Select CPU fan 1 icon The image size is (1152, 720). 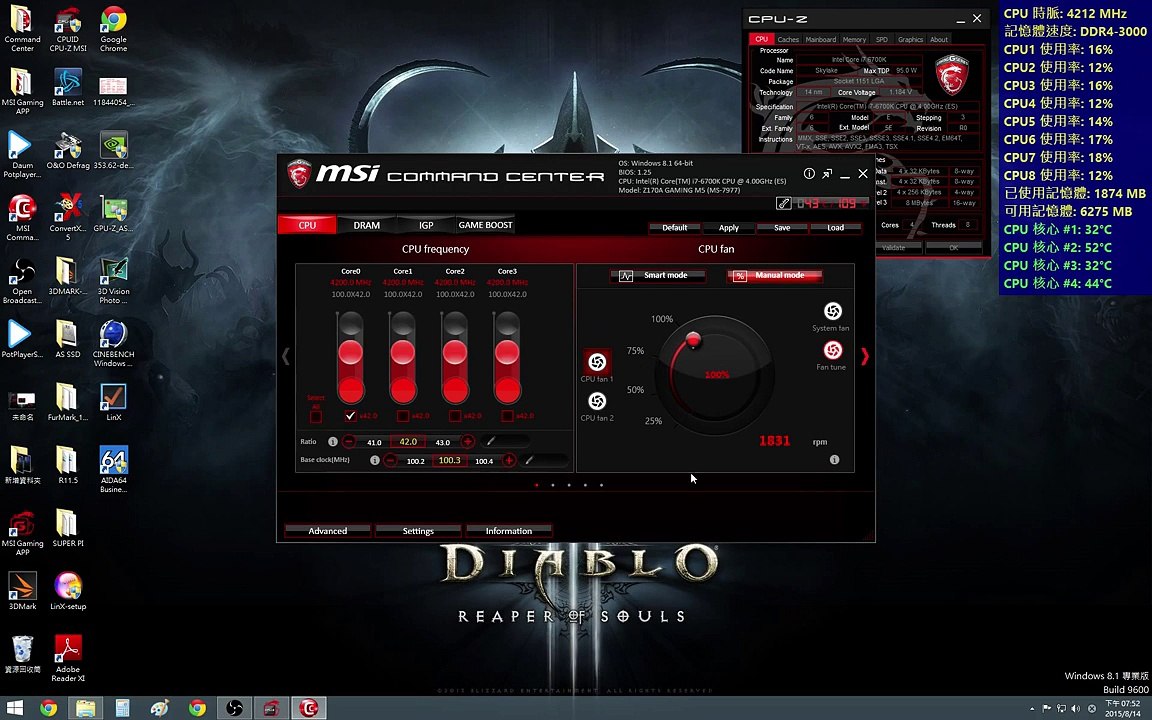point(597,361)
